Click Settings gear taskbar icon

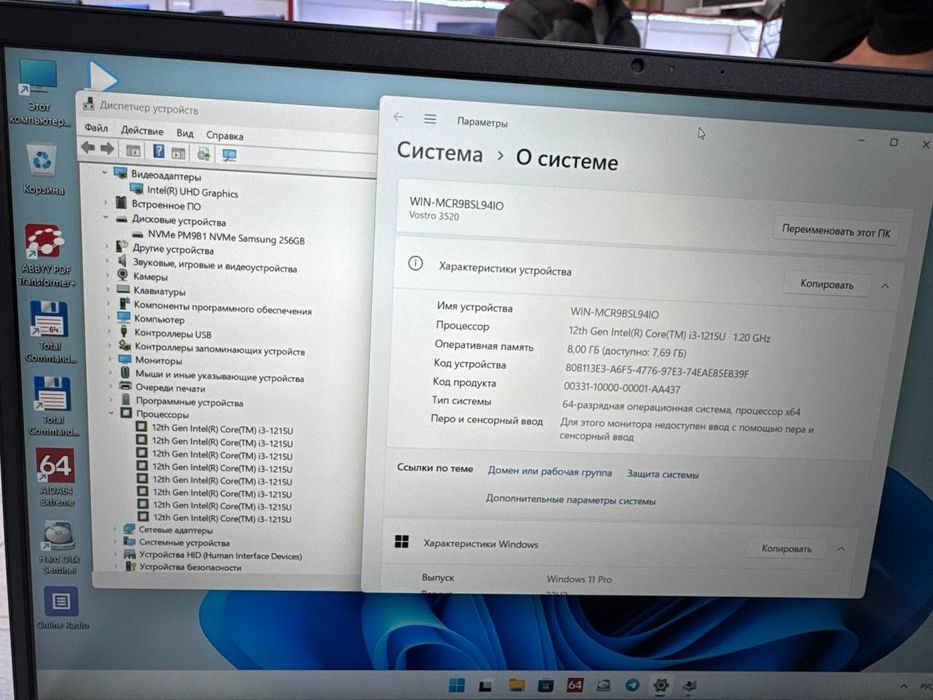pos(660,686)
